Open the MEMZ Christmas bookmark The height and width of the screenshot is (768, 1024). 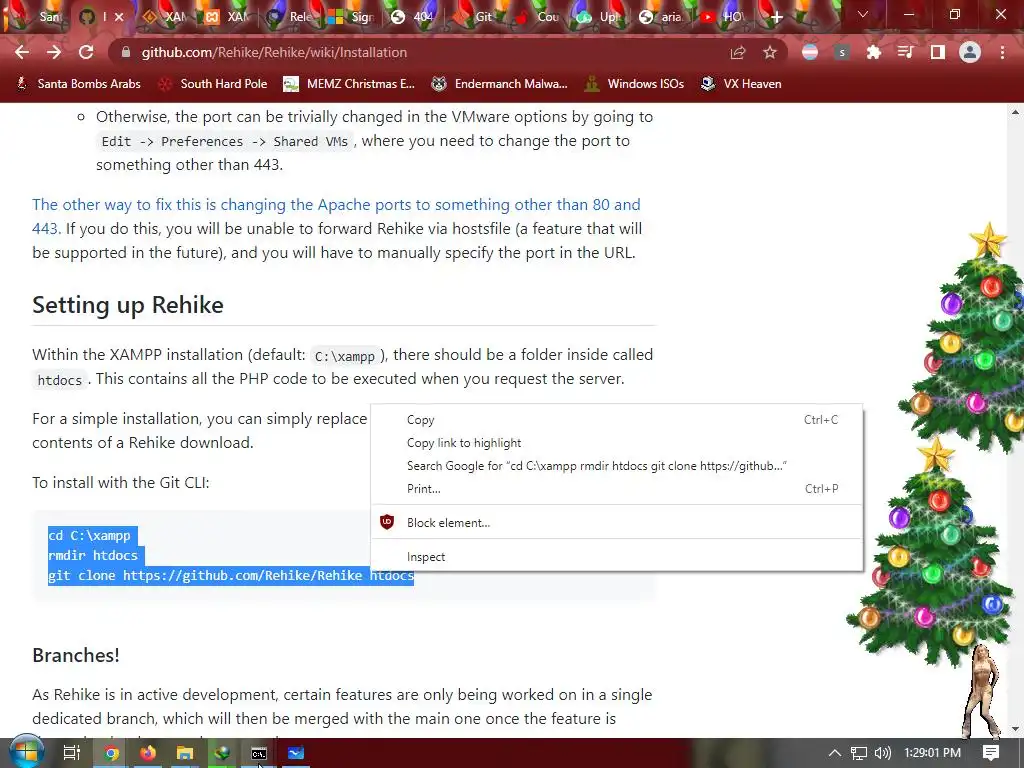pos(349,84)
